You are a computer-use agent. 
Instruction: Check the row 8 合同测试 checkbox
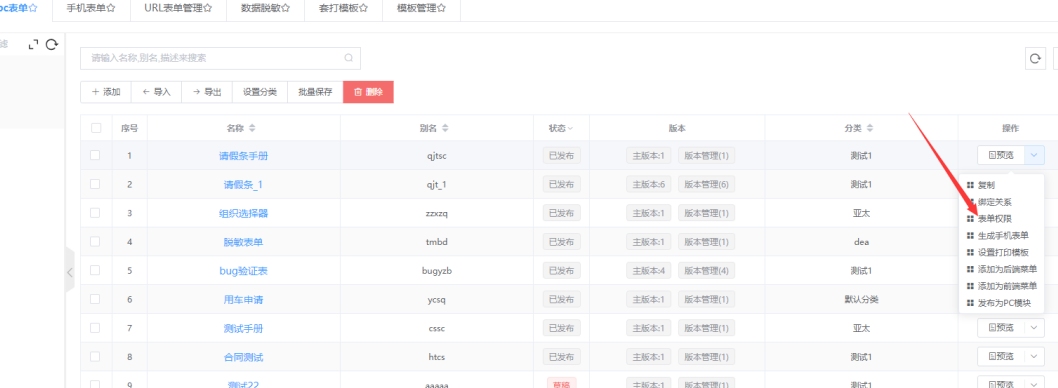coord(95,356)
